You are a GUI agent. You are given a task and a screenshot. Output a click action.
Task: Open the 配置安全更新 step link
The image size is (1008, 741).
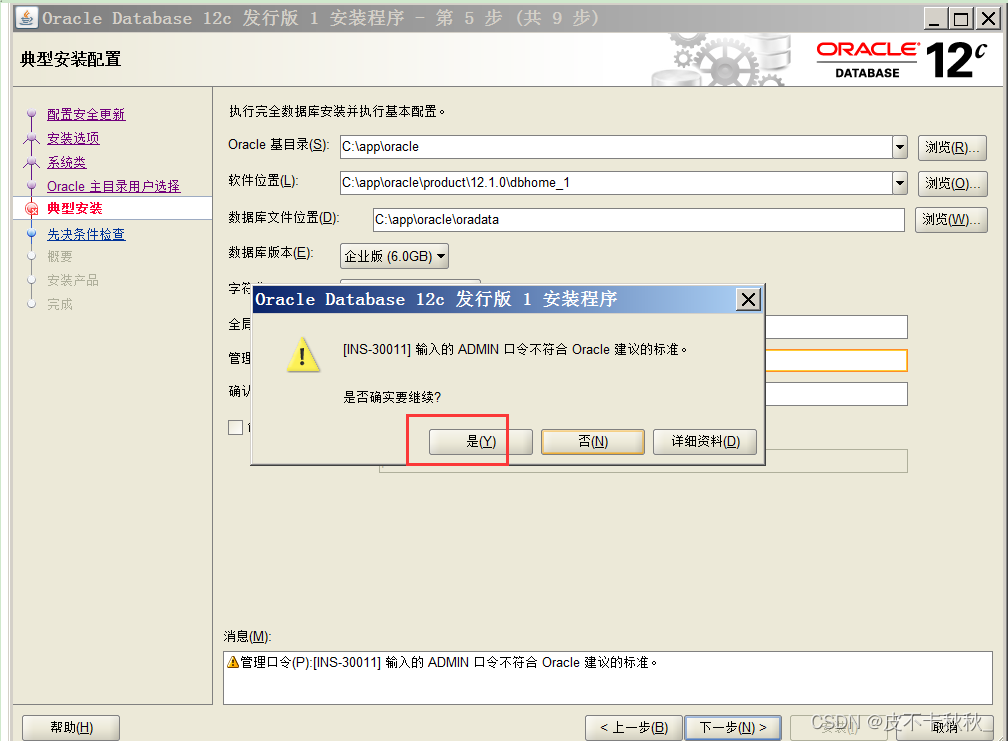coord(86,114)
